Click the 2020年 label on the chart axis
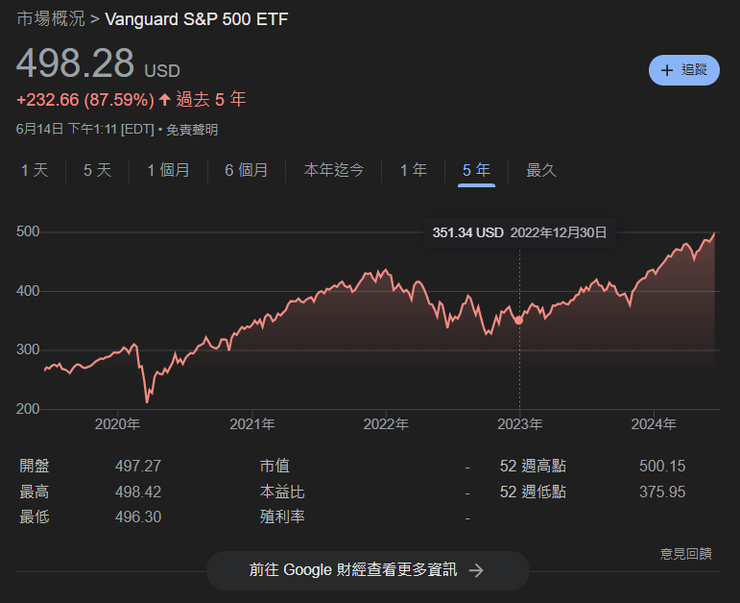This screenshot has height=603, width=740. (117, 424)
